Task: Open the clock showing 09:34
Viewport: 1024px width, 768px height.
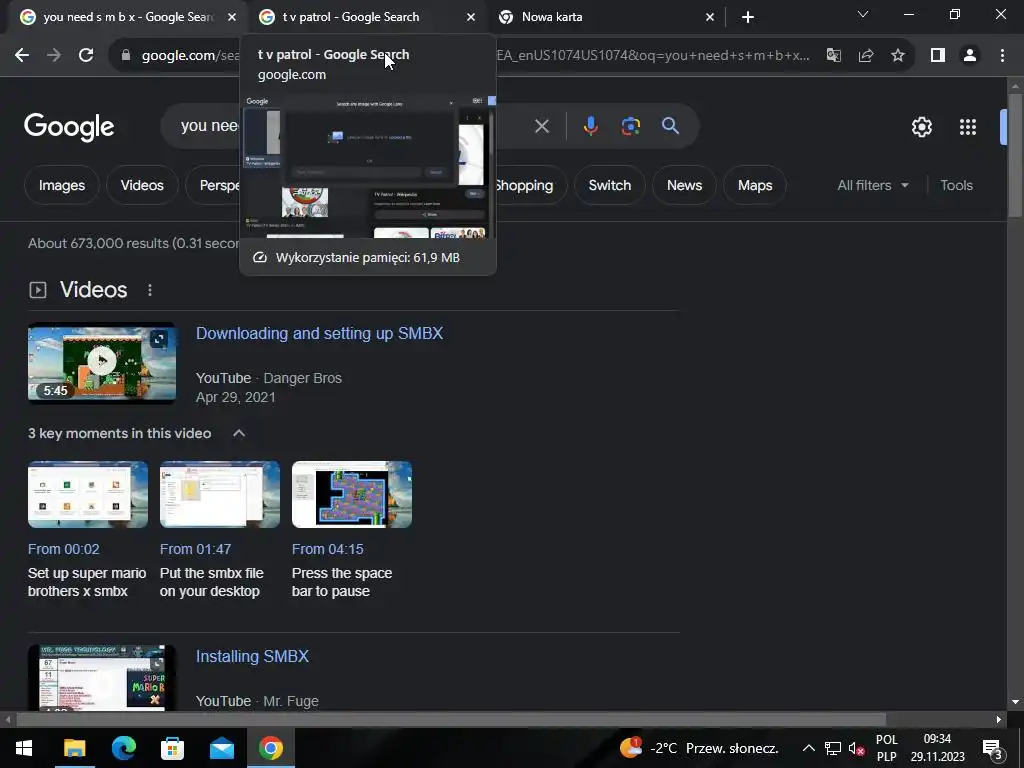Action: coord(937,748)
